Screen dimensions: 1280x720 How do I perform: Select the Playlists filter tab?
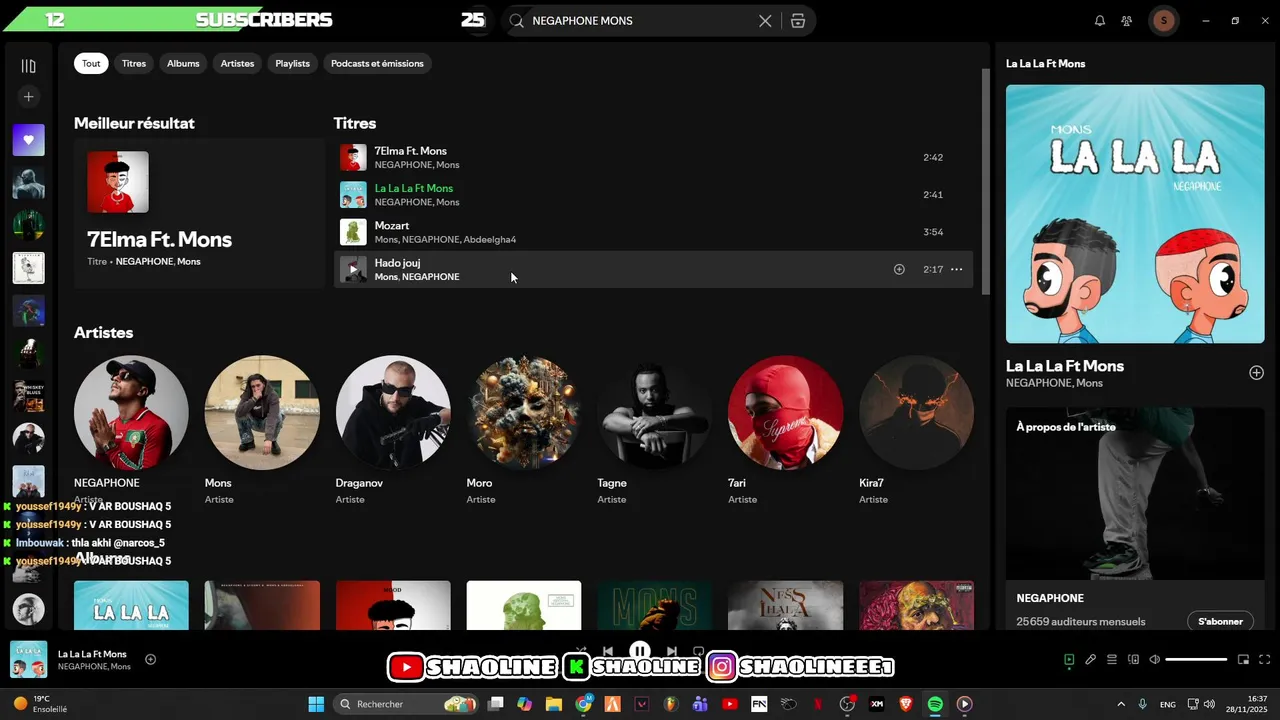(292, 63)
